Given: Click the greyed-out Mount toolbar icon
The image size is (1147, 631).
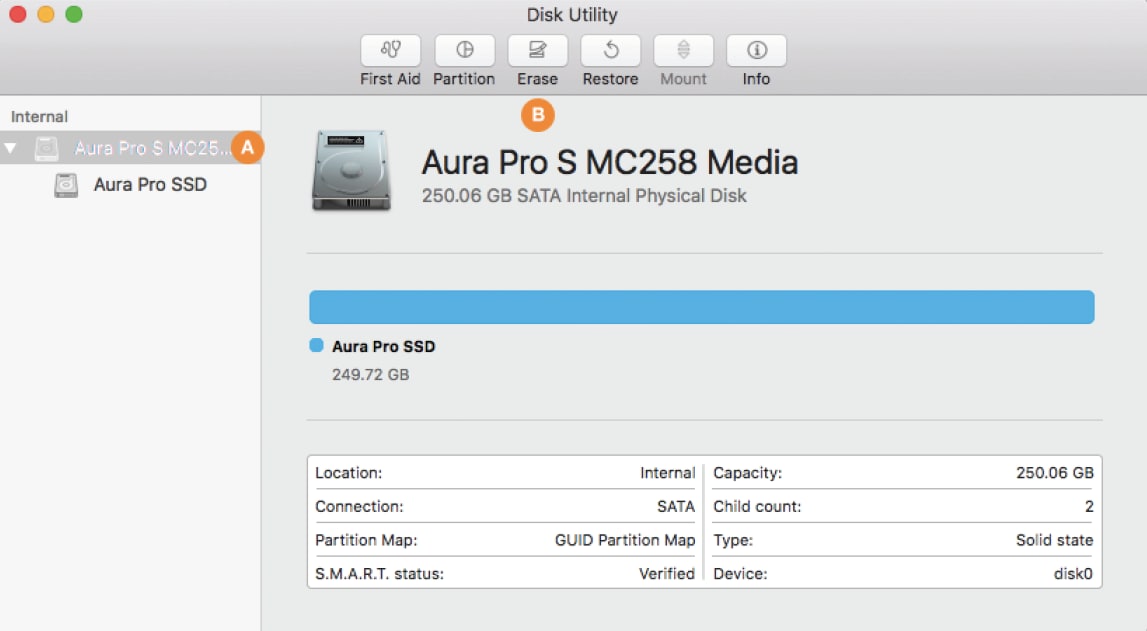Looking at the screenshot, I should [683, 51].
